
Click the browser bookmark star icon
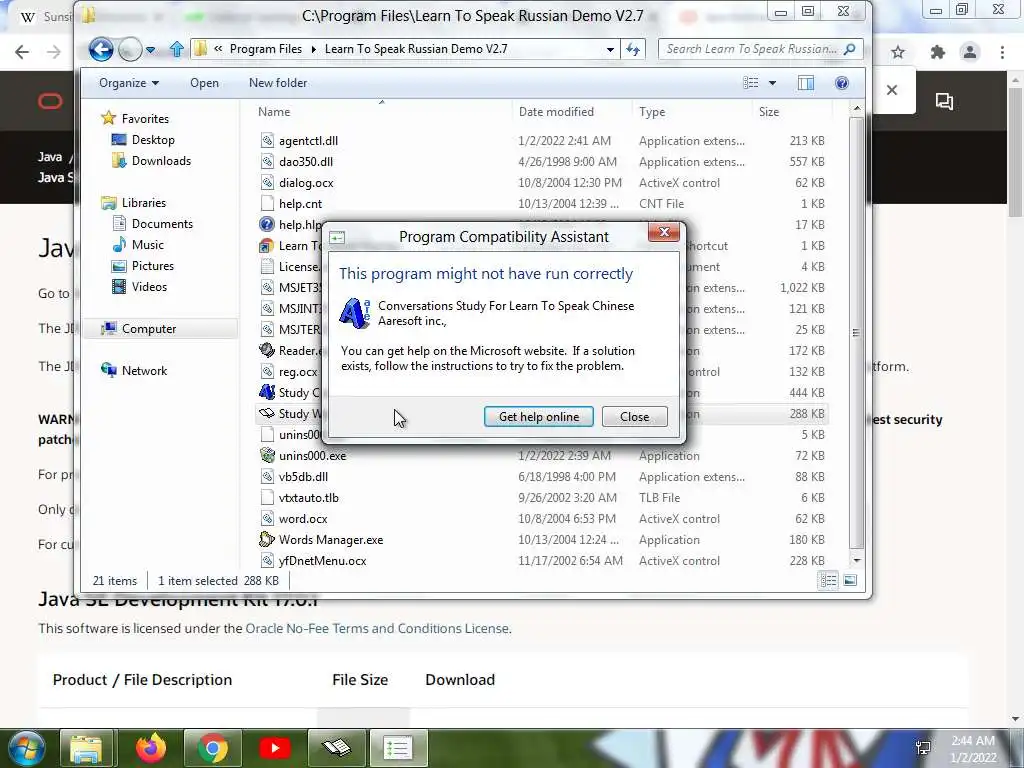point(898,52)
